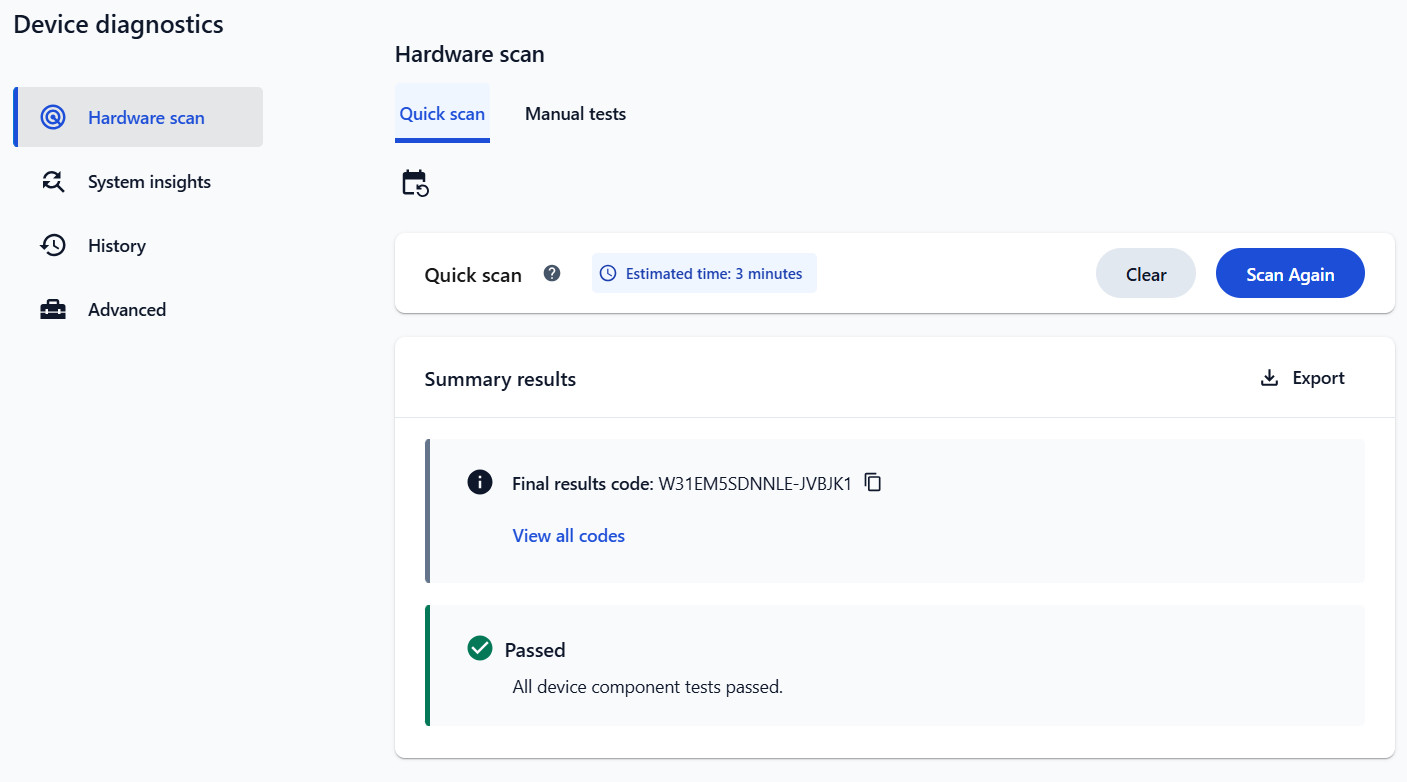Click the Scan Again button
Viewport: 1407px width, 782px height.
(1290, 273)
